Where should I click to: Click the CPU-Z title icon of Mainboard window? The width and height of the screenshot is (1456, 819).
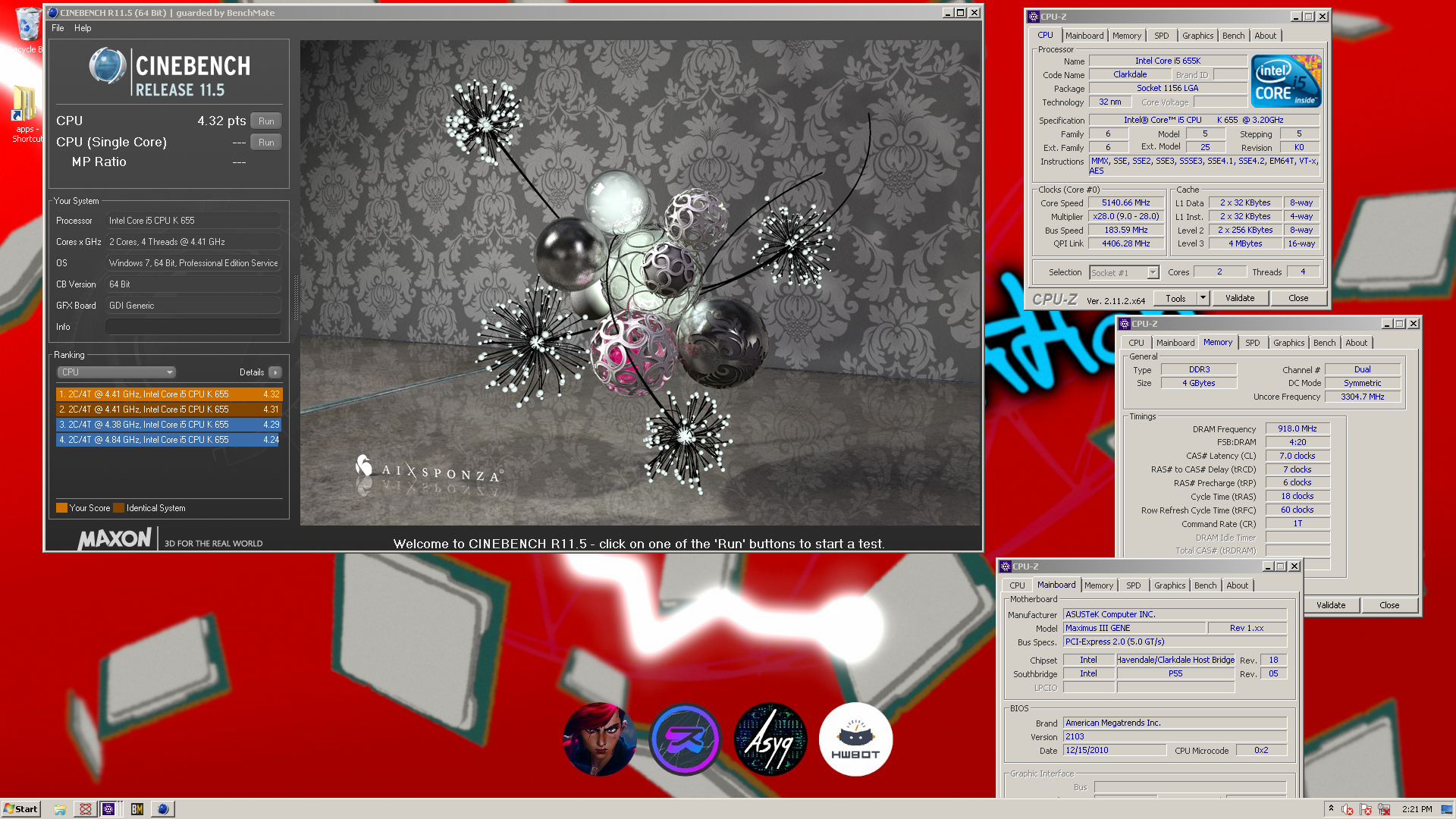[1006, 566]
